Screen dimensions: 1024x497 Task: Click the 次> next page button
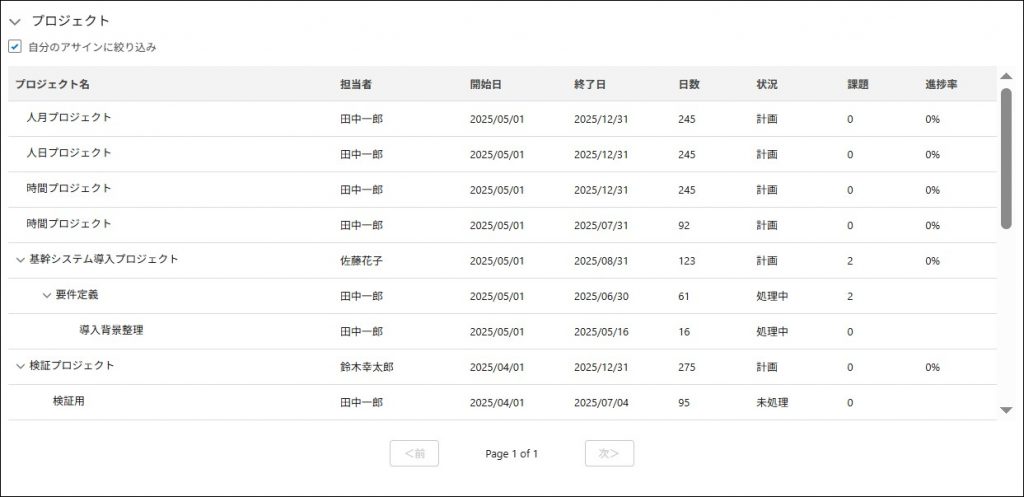[x=609, y=454]
